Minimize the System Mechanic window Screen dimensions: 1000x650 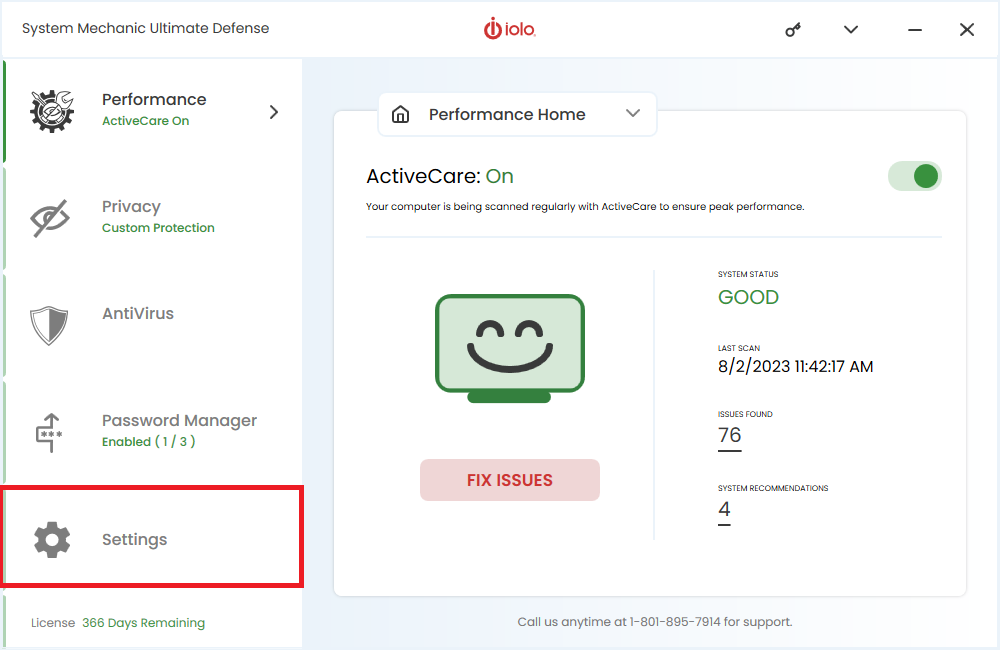[x=915, y=30]
